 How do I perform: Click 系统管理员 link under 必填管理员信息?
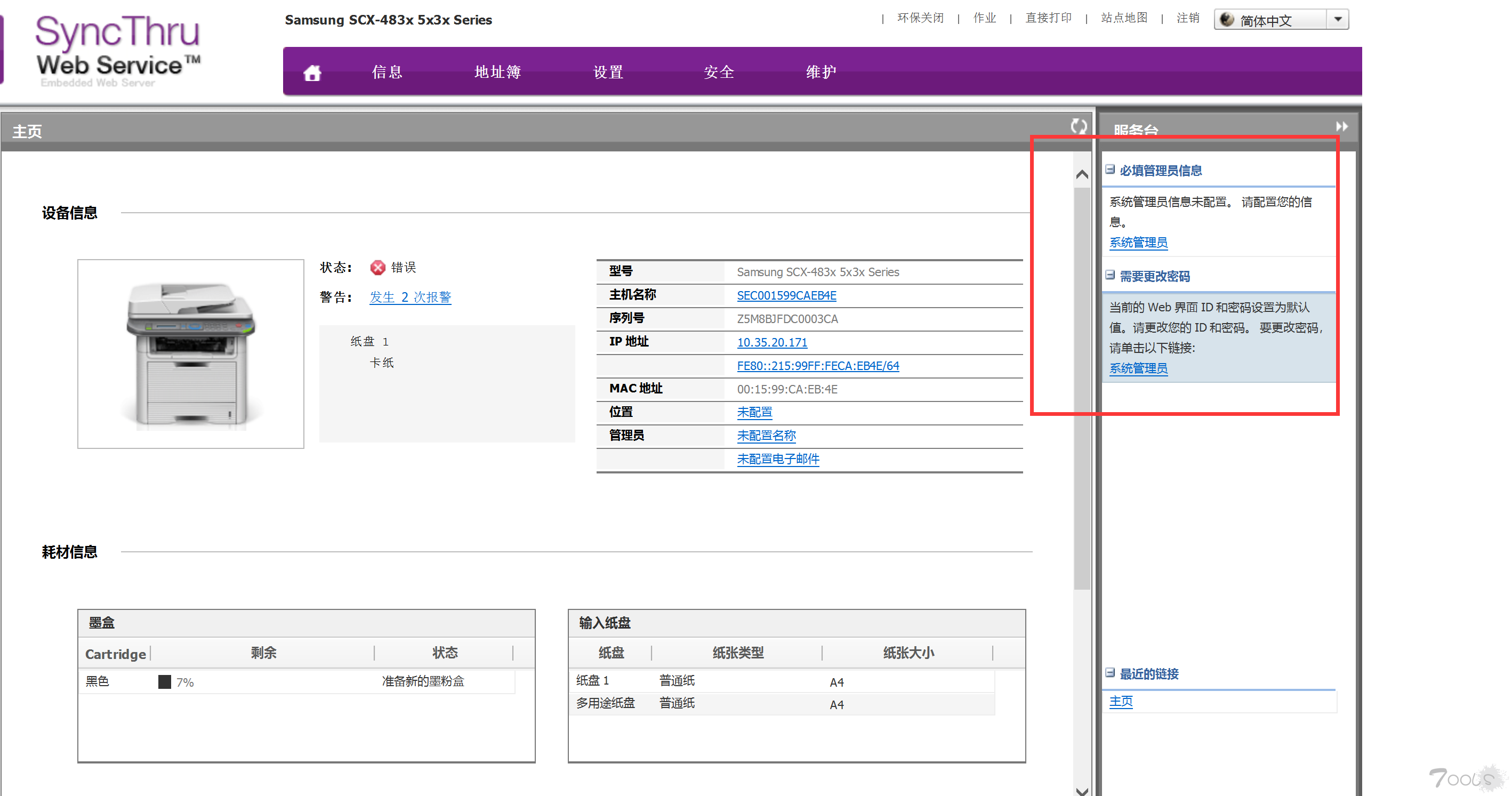tap(1138, 243)
